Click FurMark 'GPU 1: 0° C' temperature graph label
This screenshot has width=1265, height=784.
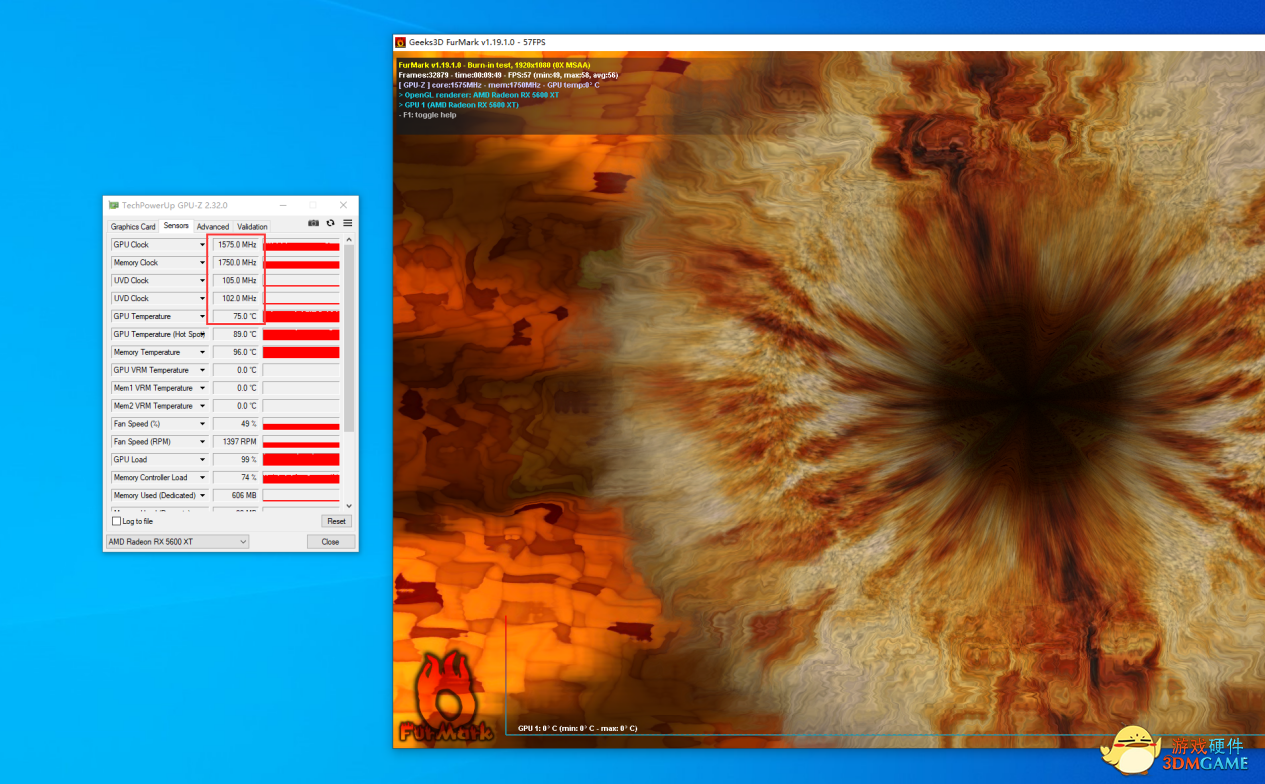pyautogui.click(x=577, y=728)
